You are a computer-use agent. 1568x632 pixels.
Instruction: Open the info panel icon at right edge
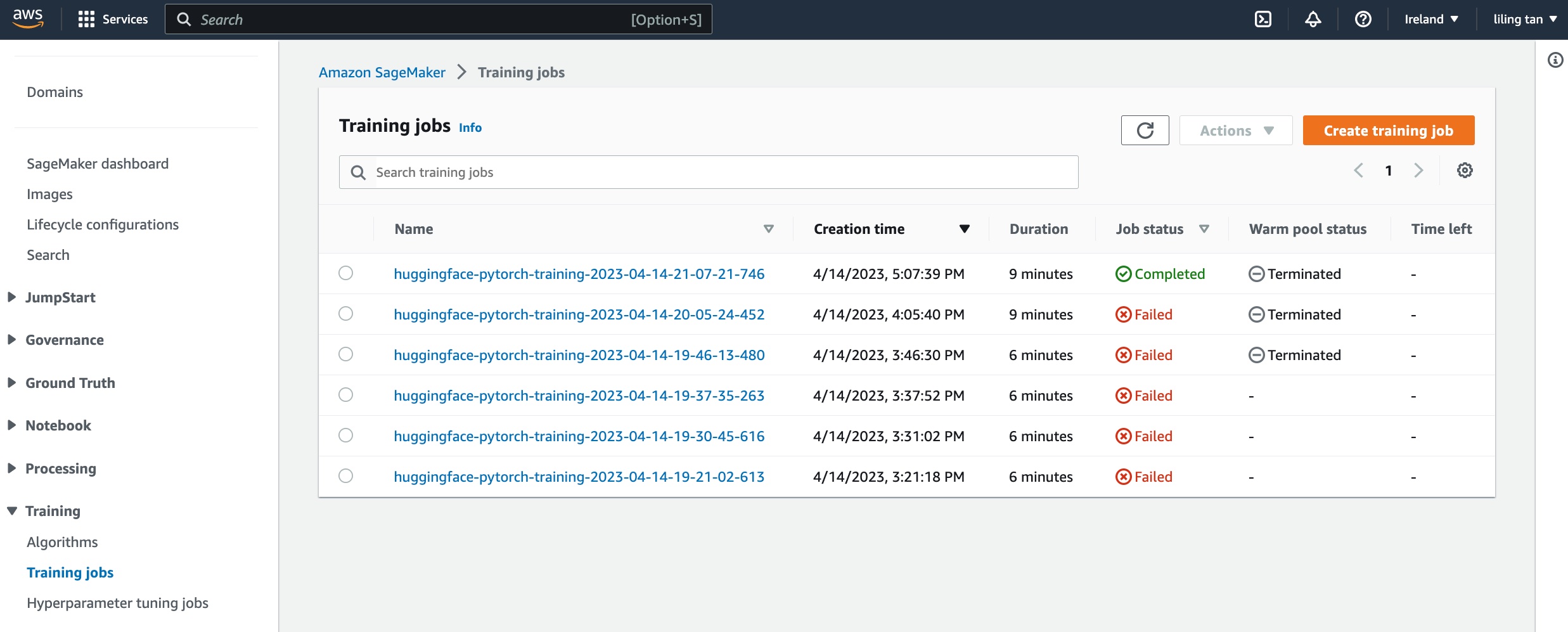1555,60
